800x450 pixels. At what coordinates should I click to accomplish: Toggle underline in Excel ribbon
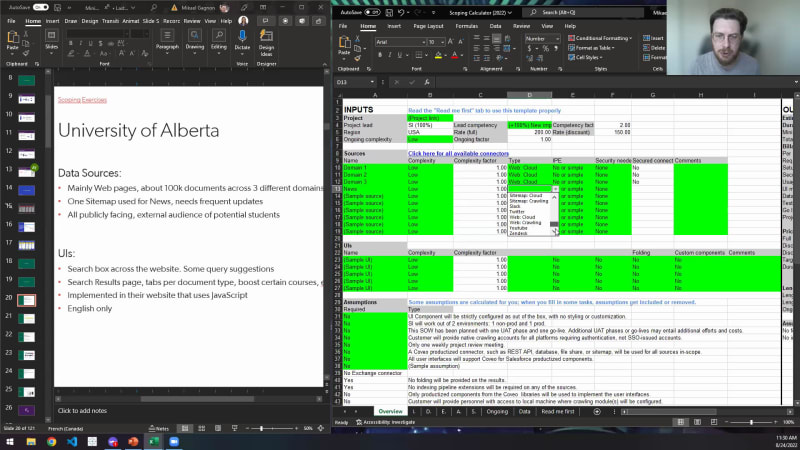point(399,55)
